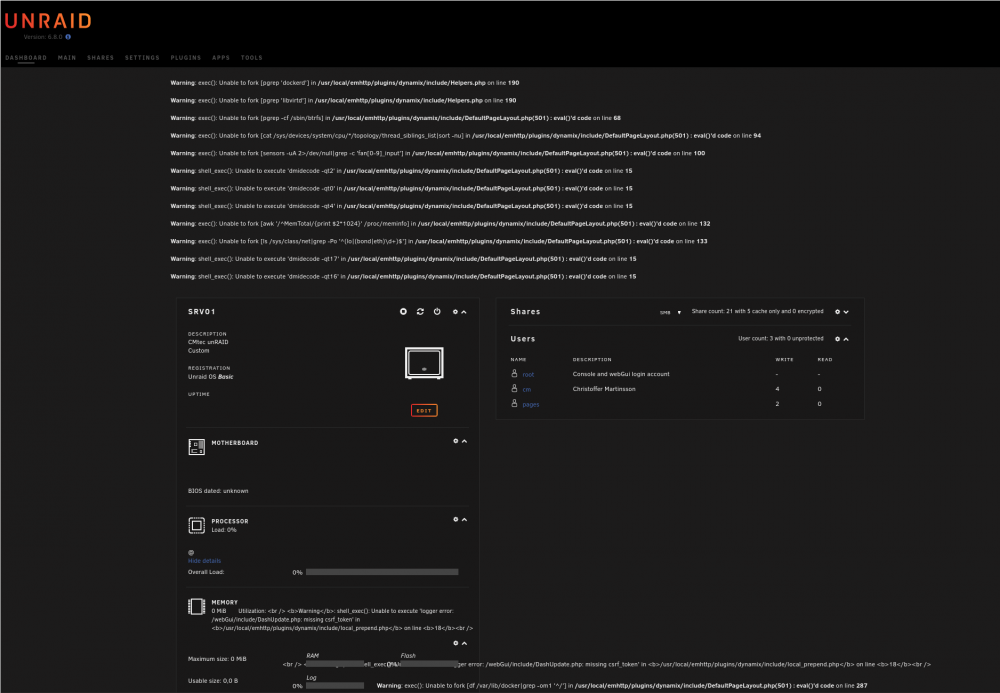Click the EDIT button
Screen dimensions: 1000x693
(x=424, y=411)
